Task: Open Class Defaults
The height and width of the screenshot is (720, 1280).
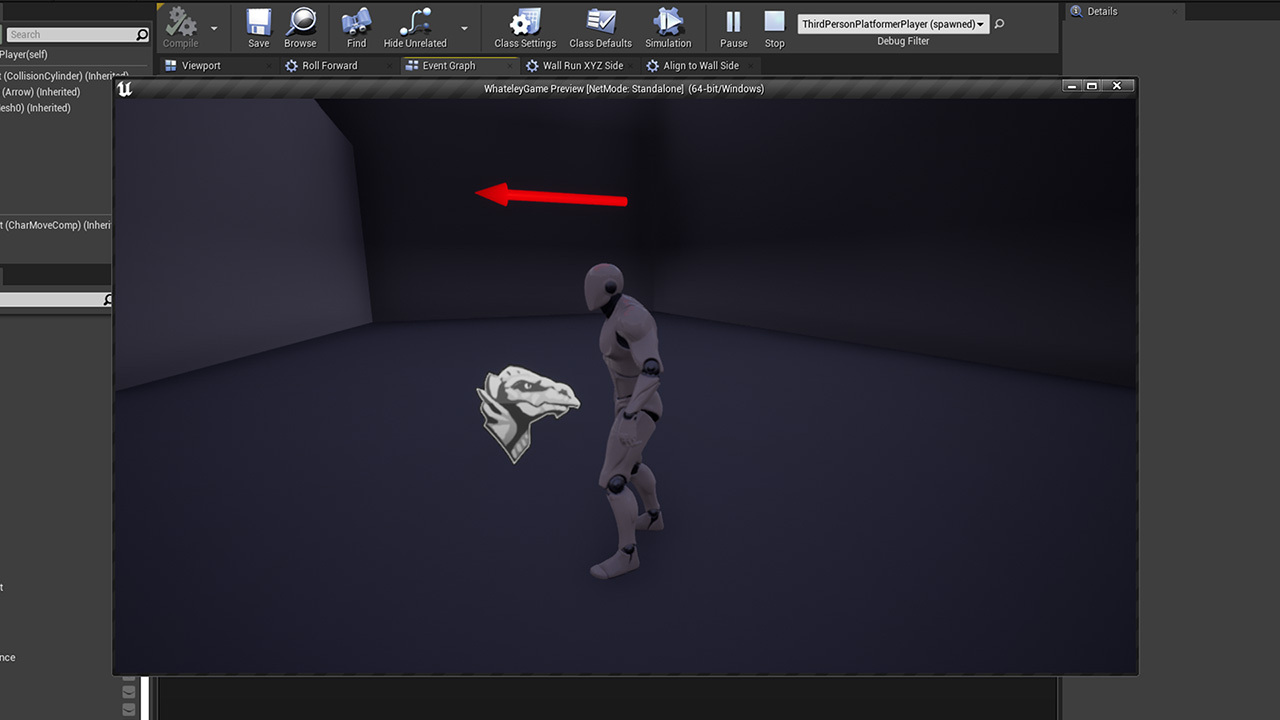Action: point(600,27)
